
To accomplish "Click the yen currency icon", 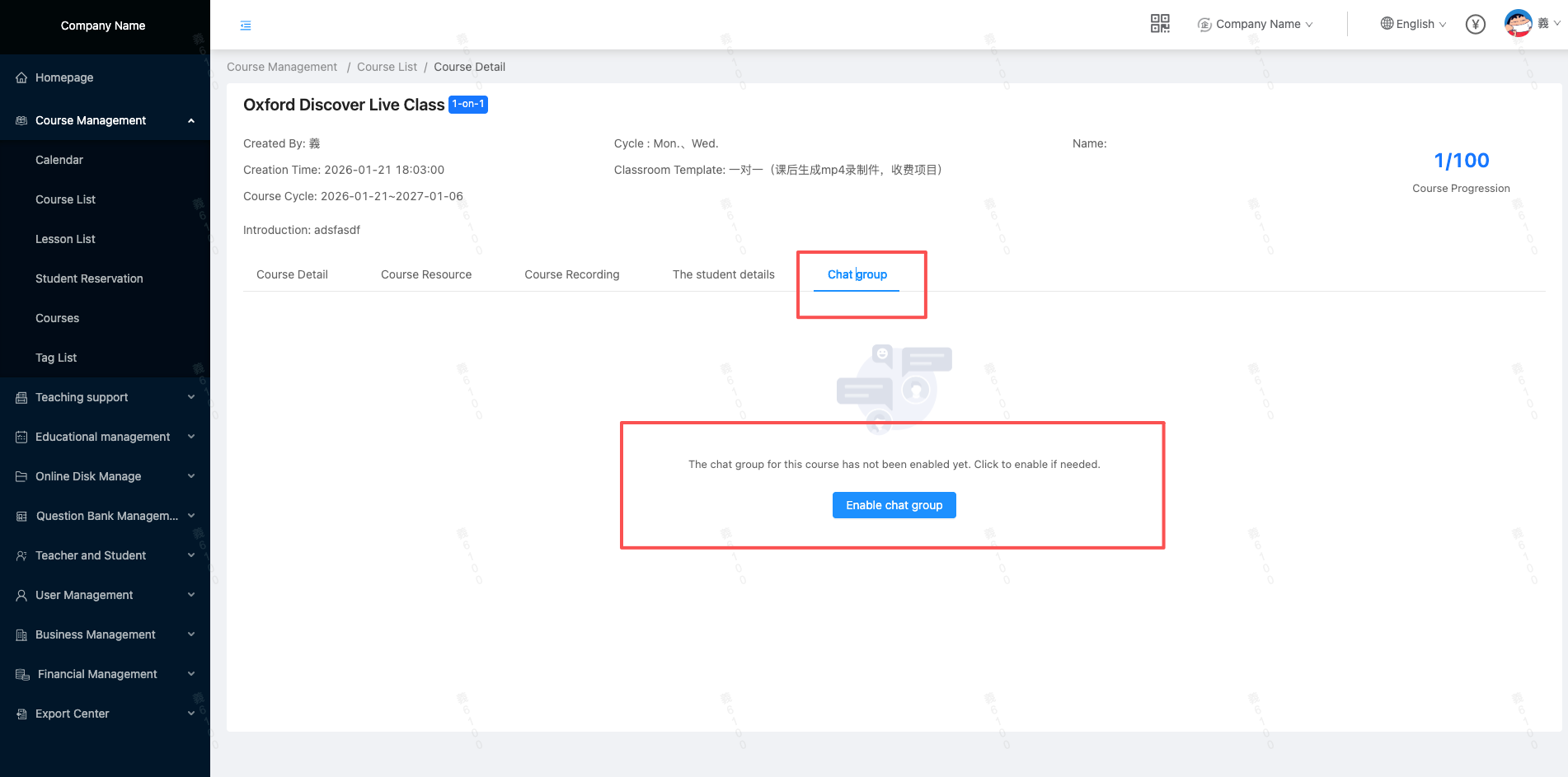I will [x=1475, y=25].
